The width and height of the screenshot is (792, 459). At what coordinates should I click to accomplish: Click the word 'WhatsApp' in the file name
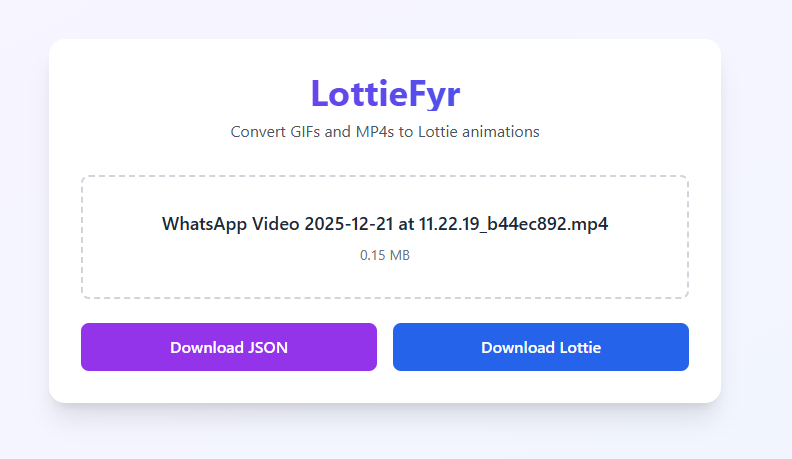[x=204, y=224]
